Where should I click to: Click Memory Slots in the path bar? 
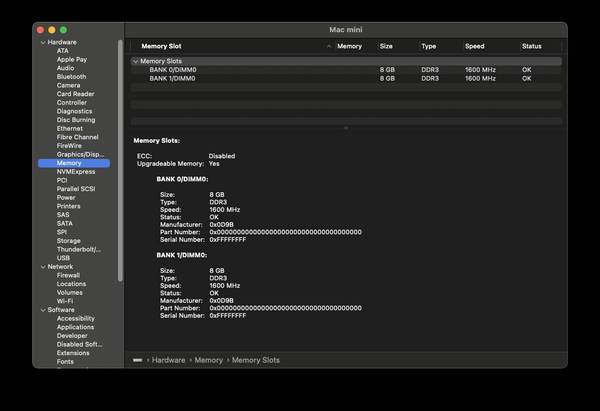(x=256, y=360)
